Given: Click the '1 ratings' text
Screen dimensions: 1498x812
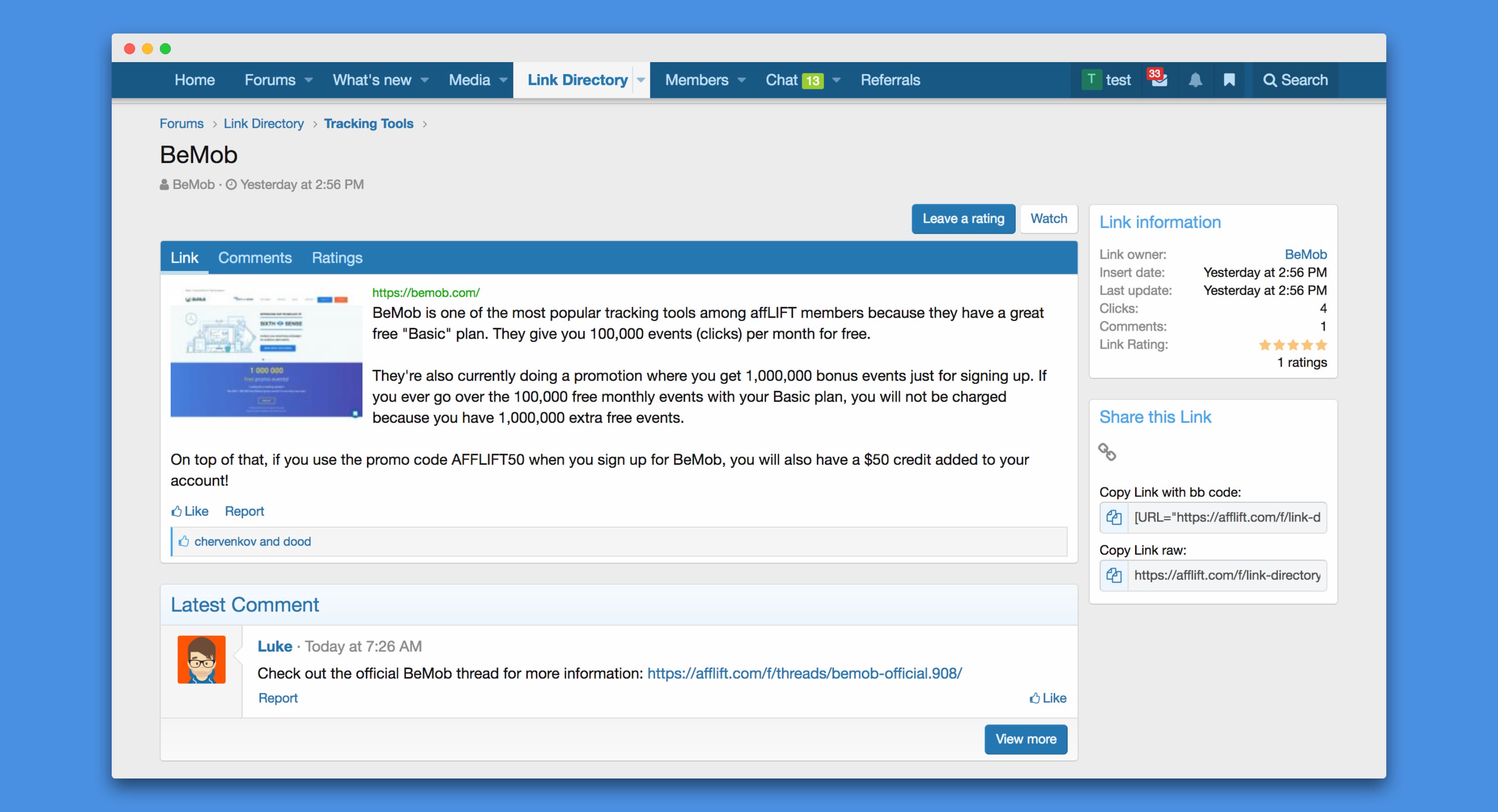Looking at the screenshot, I should point(1302,362).
